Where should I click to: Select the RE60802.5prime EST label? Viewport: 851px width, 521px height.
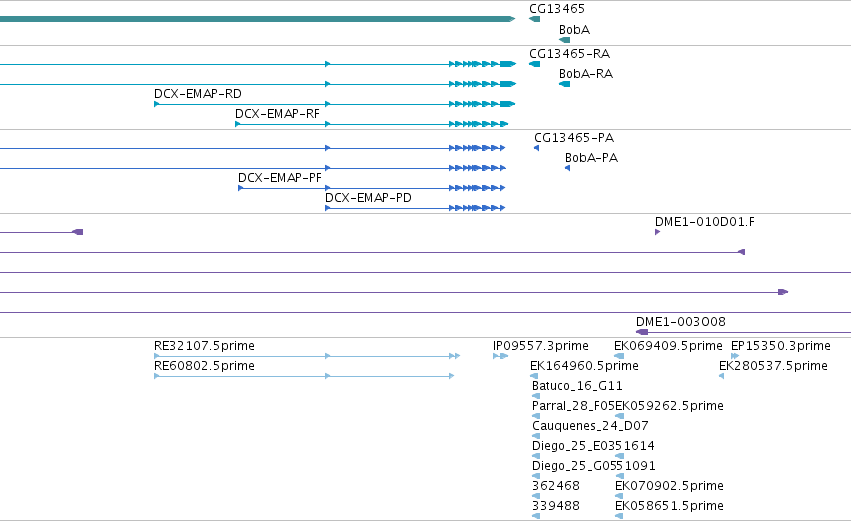(x=204, y=366)
